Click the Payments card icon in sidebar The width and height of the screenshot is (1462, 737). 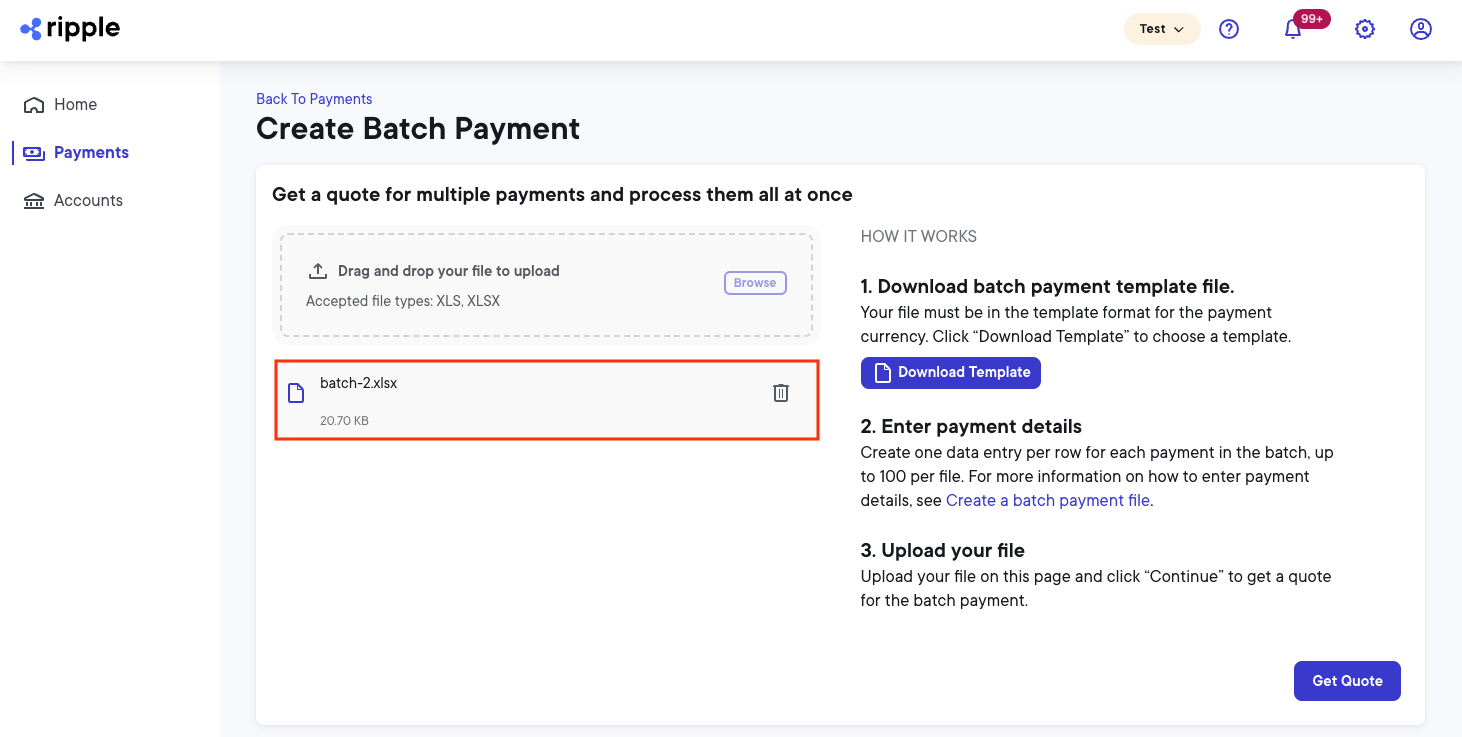click(x=33, y=152)
